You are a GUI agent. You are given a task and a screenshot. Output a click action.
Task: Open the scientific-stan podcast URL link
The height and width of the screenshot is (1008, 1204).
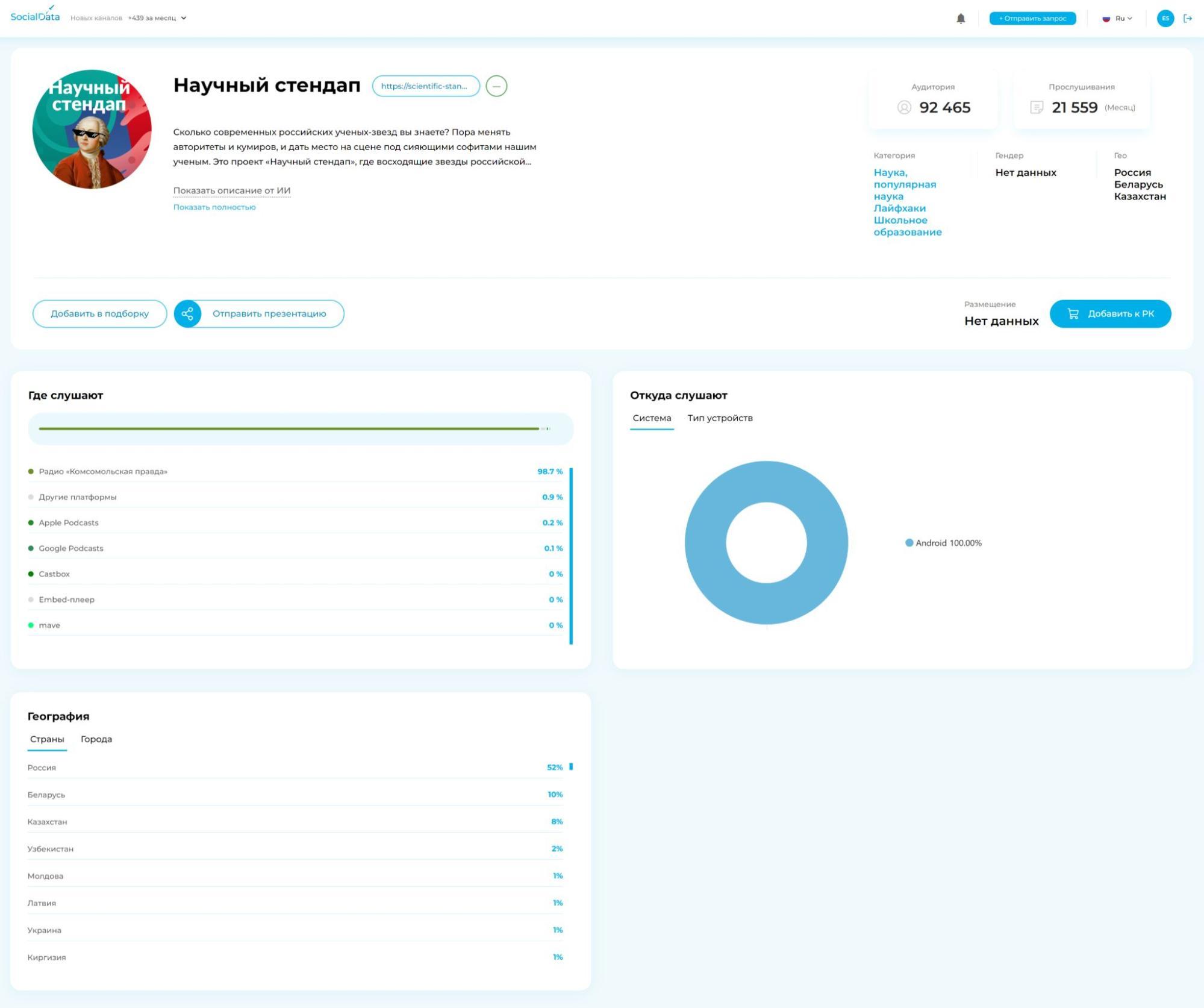tap(425, 86)
